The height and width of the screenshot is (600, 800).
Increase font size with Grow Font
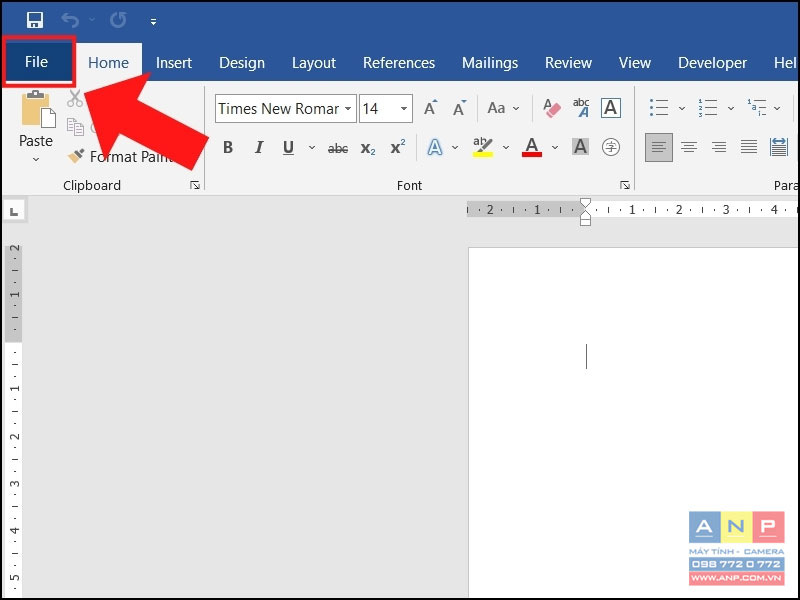431,108
